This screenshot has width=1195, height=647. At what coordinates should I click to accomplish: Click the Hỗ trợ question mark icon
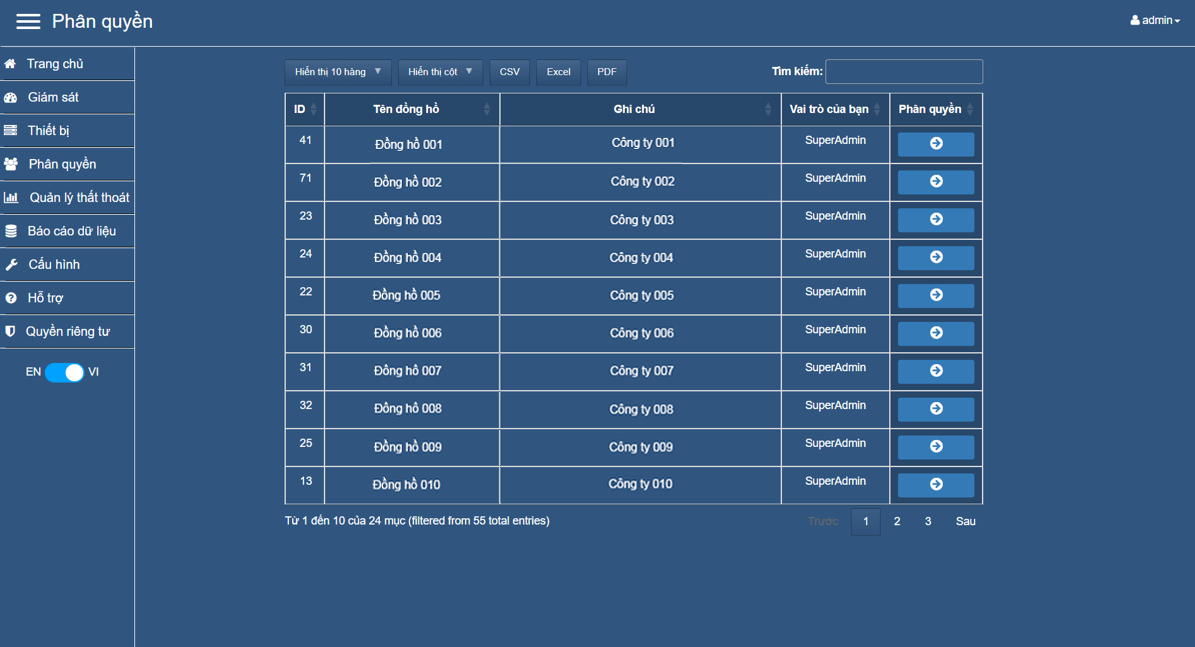point(11,298)
